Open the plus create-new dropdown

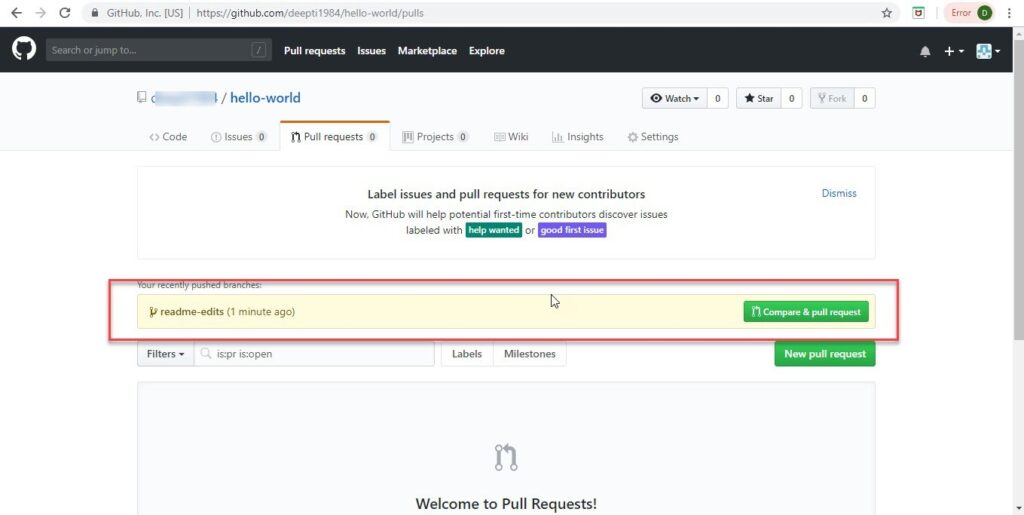[953, 51]
